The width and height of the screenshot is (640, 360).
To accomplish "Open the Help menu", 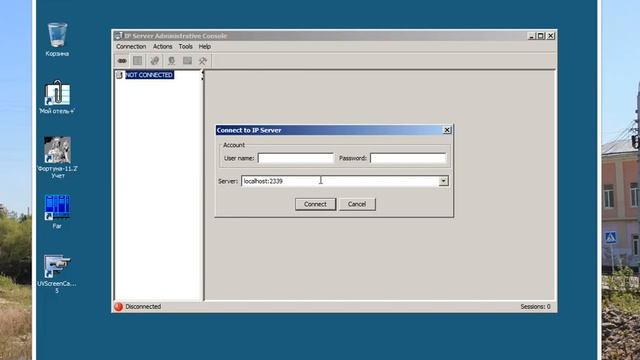I will (x=204, y=47).
